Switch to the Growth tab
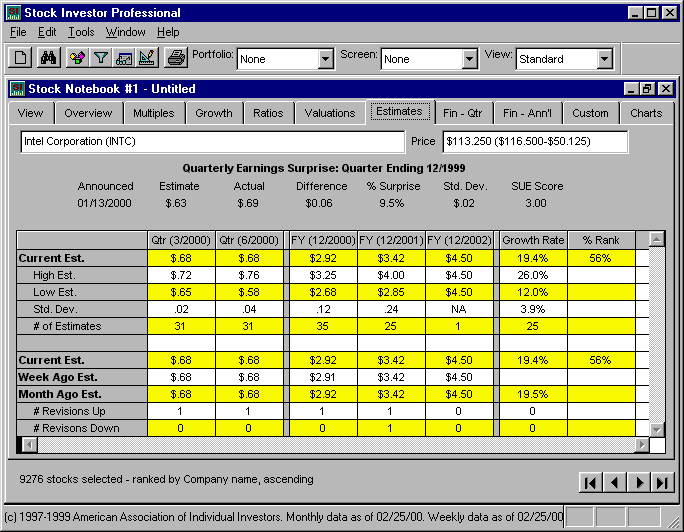Image resolution: width=684 pixels, height=532 pixels. pyautogui.click(x=214, y=113)
